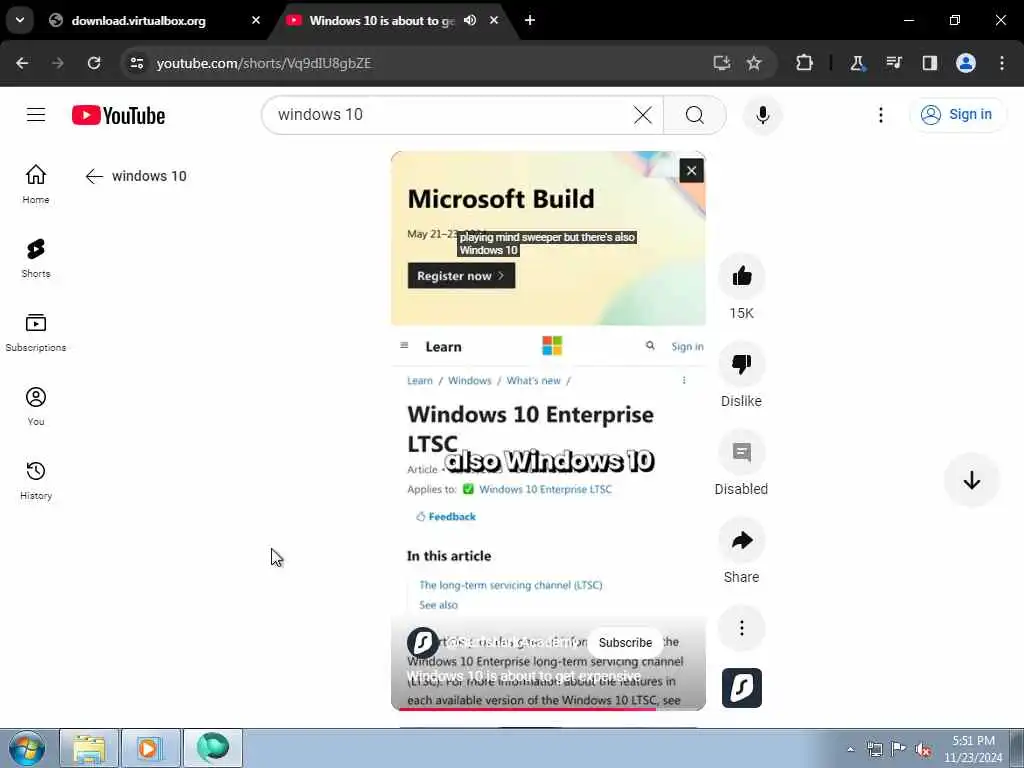Show hidden system tray icons

(850, 749)
